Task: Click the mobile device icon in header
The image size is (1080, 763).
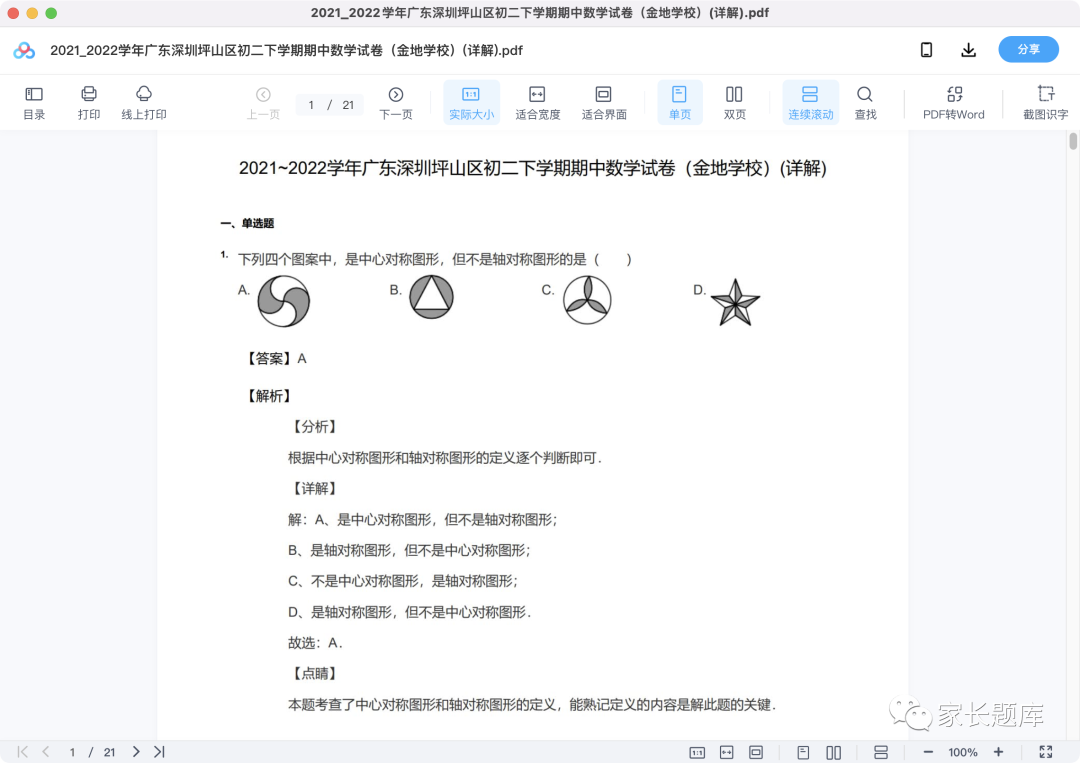Action: point(926,50)
